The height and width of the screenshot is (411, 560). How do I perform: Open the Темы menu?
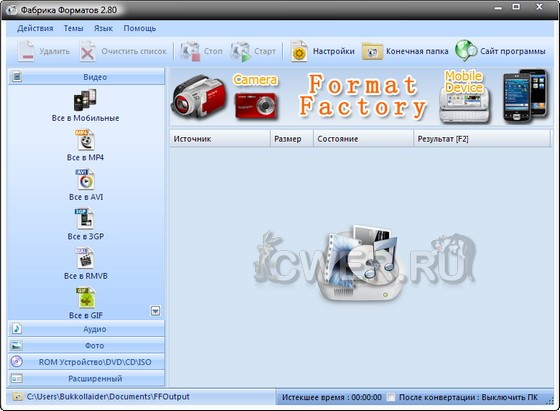pos(73,28)
